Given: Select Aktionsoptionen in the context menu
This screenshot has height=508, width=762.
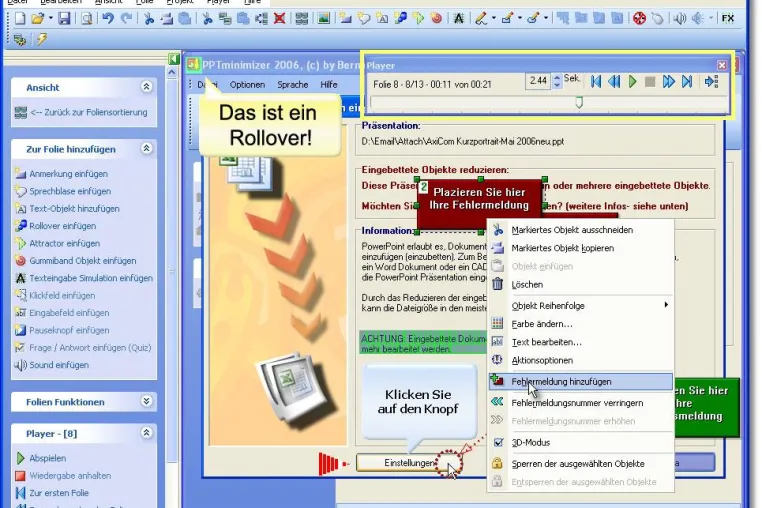Looking at the screenshot, I should point(581,360).
